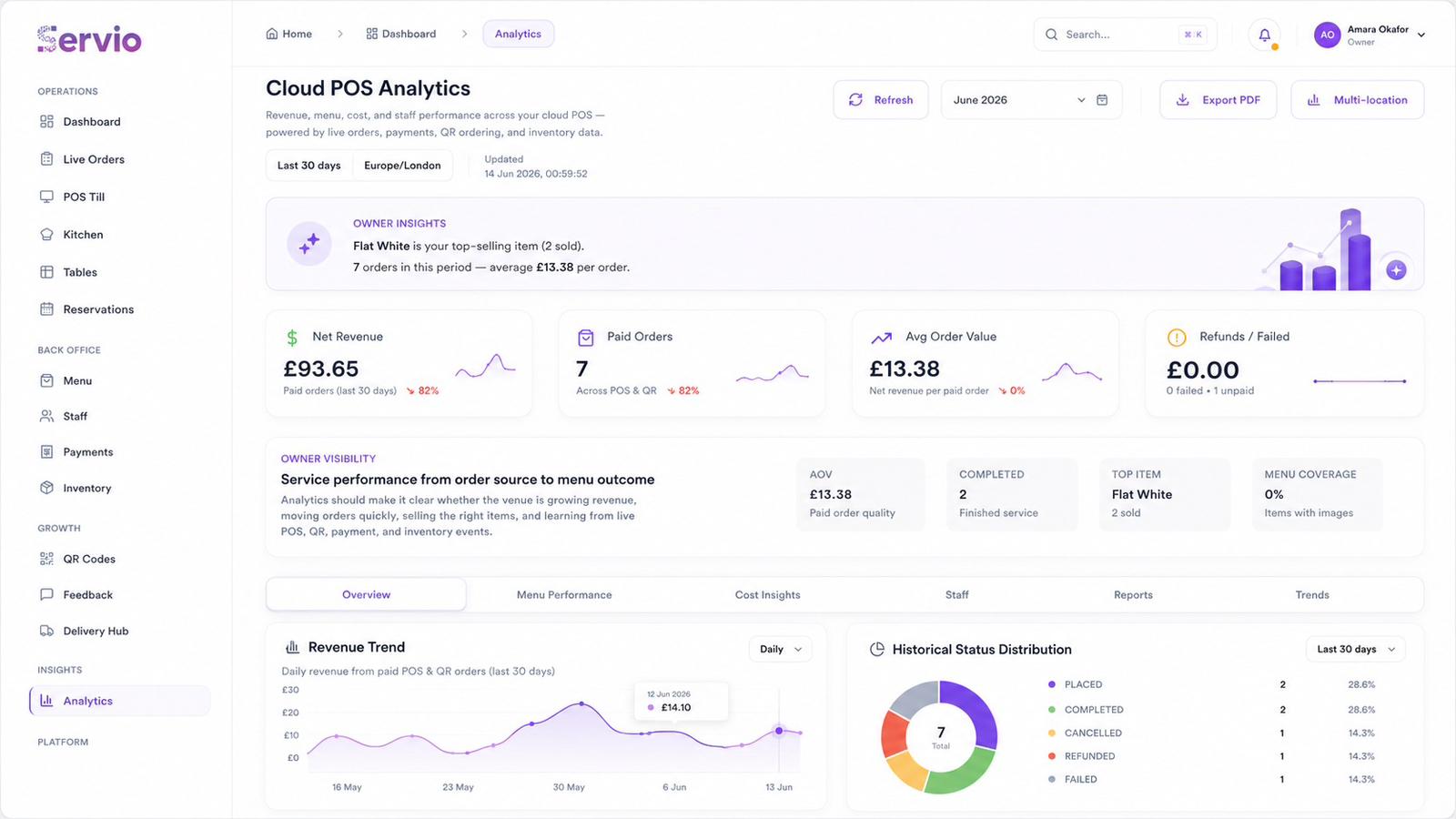Screen dimensions: 1456x819
Task: Click the Net Revenue sparkline
Action: tap(486, 367)
